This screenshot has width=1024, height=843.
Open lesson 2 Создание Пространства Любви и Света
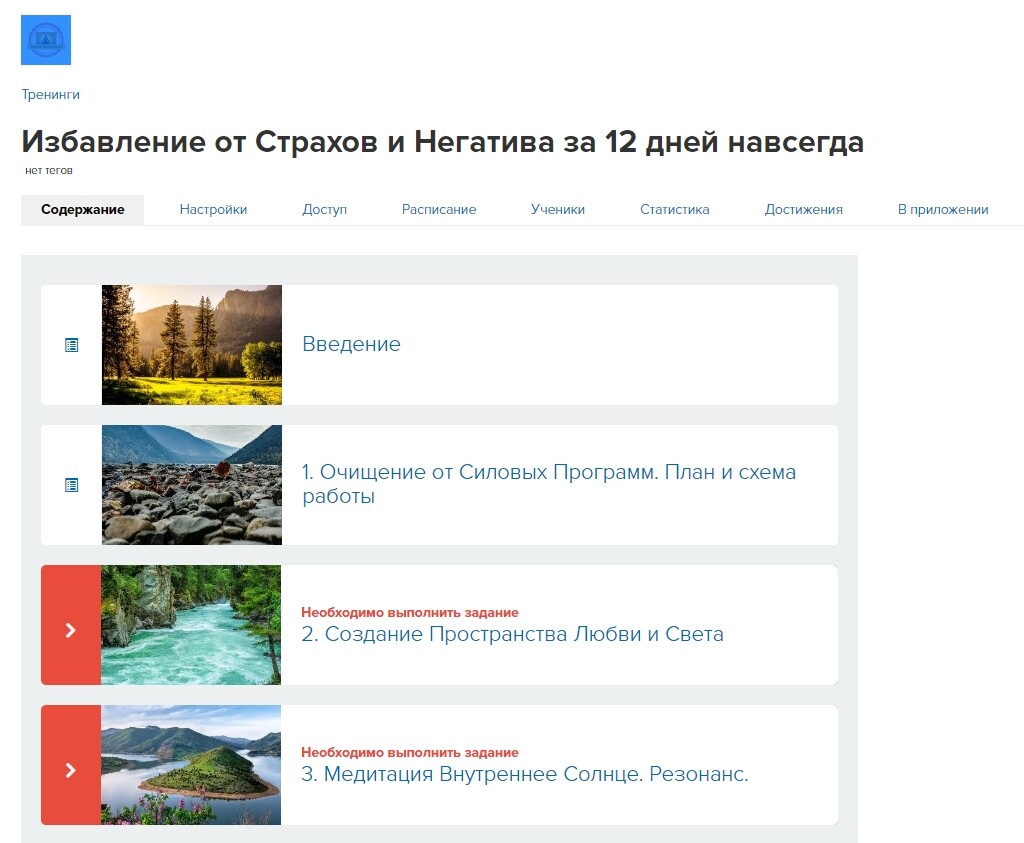(x=512, y=634)
